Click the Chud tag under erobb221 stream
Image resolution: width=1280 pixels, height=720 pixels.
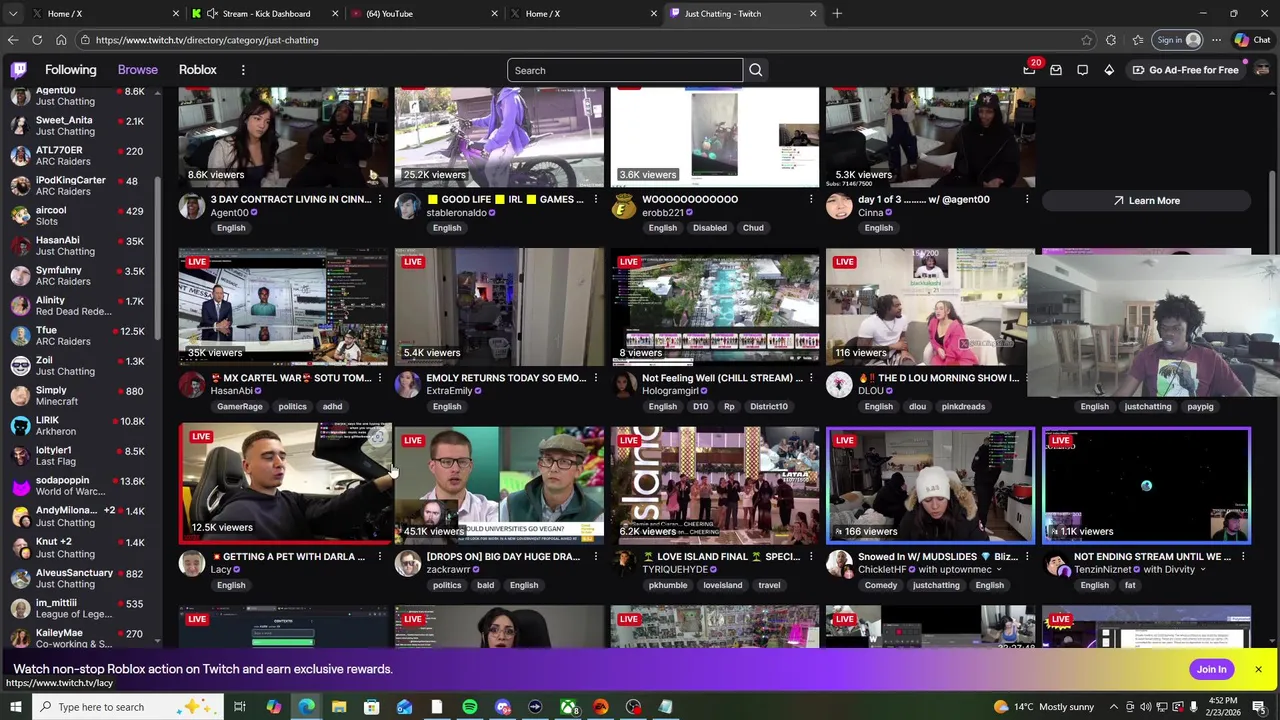(753, 228)
